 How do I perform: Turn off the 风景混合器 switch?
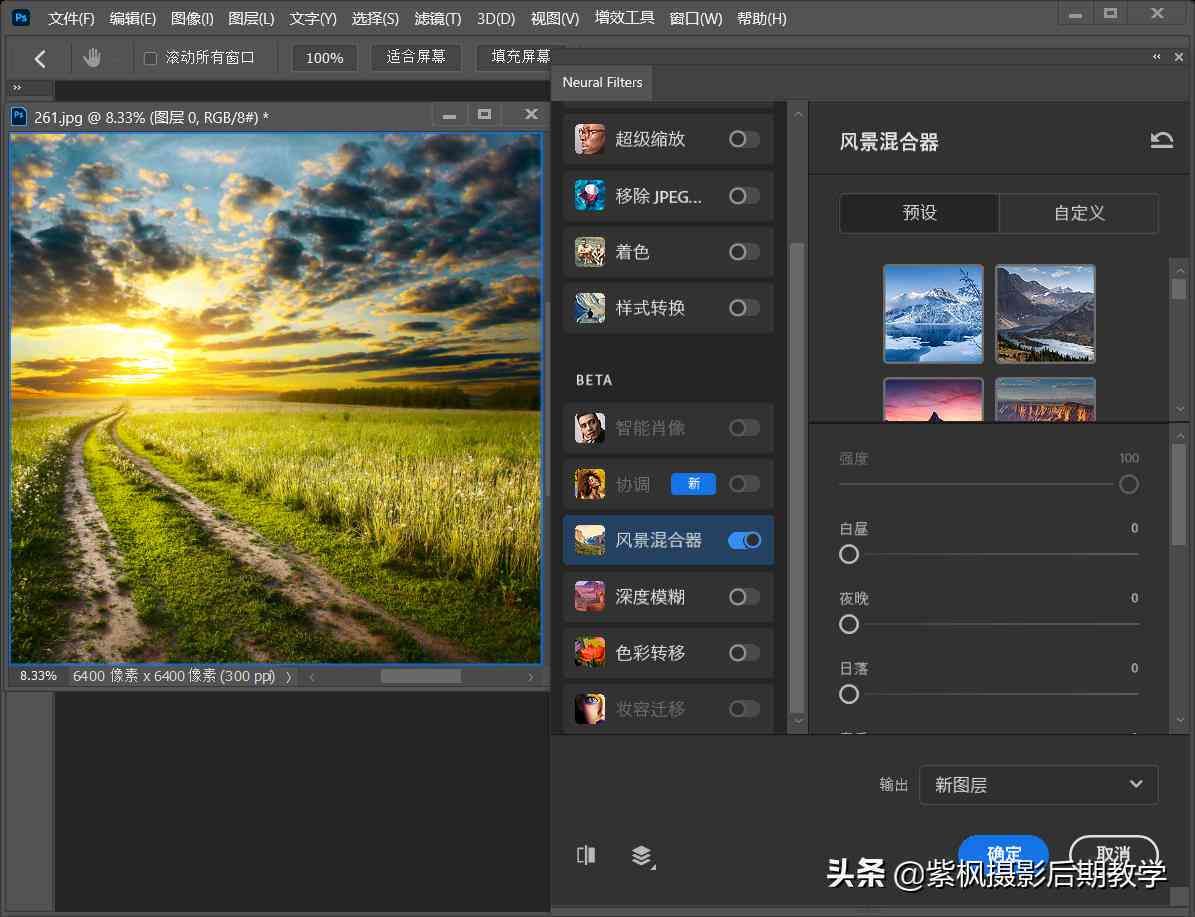744,540
